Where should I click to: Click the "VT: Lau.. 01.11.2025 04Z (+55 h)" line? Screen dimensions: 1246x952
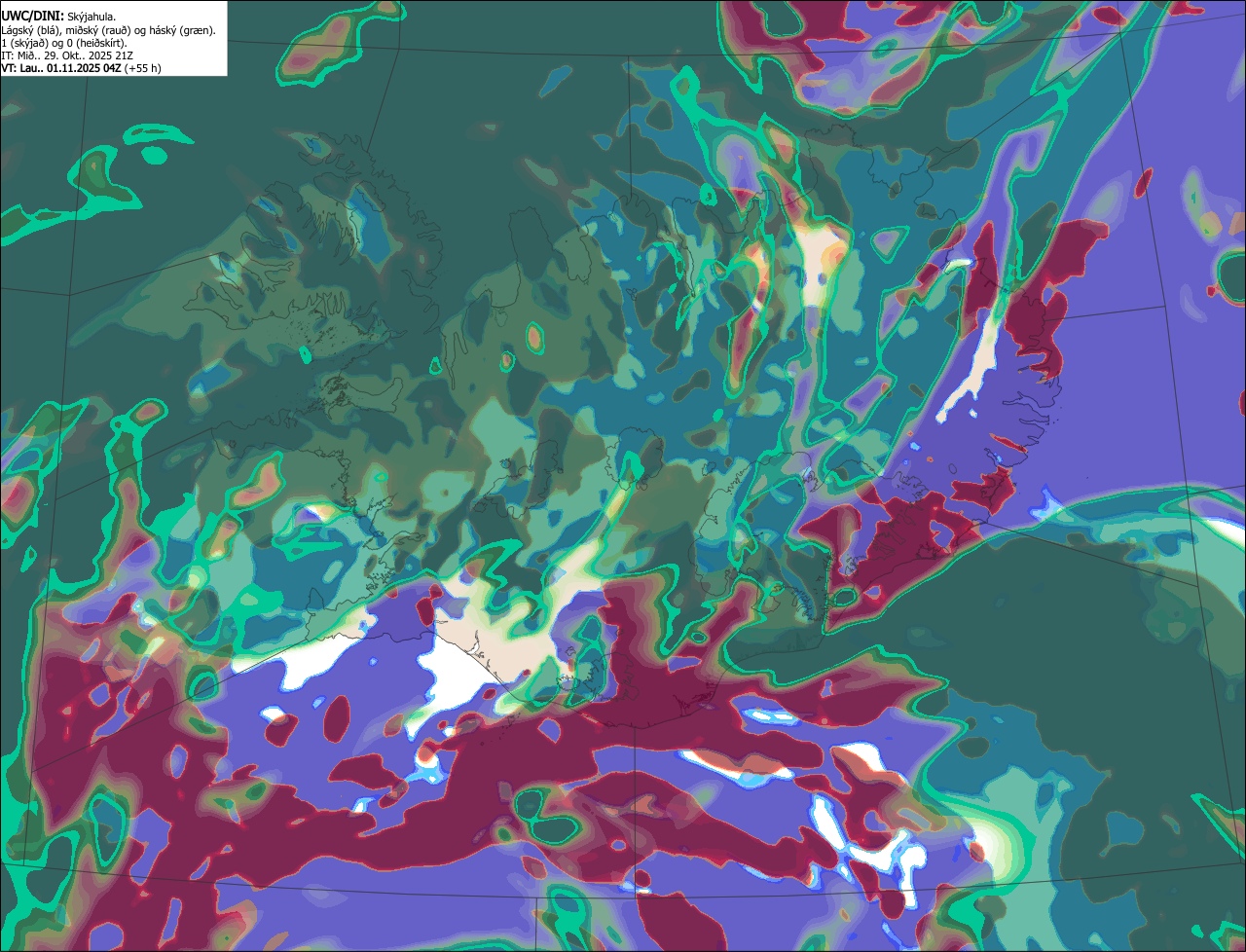[82, 68]
